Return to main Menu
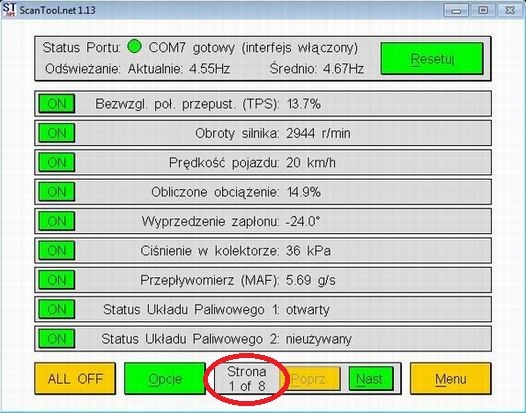The image size is (526, 413). click(451, 379)
